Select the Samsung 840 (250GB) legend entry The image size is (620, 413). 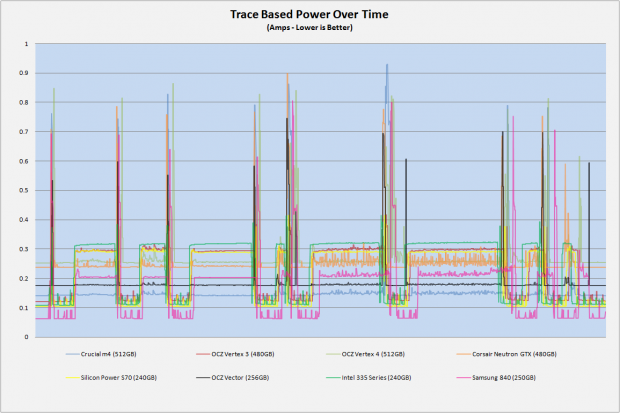coord(496,378)
